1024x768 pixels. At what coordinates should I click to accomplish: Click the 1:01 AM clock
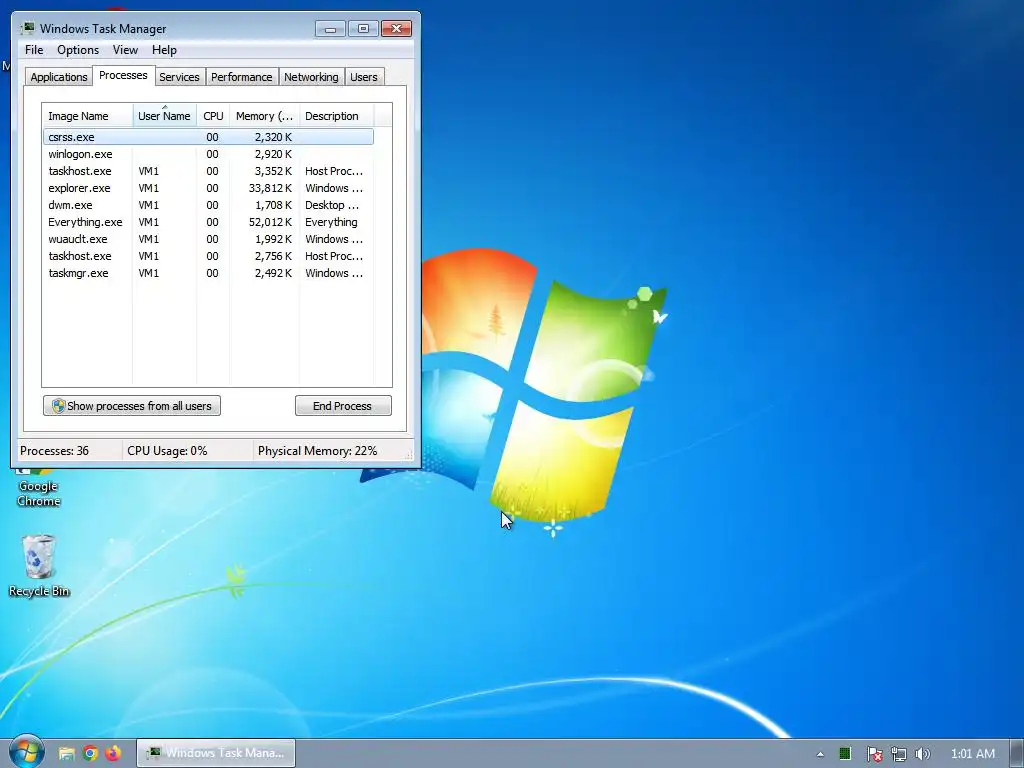(972, 754)
